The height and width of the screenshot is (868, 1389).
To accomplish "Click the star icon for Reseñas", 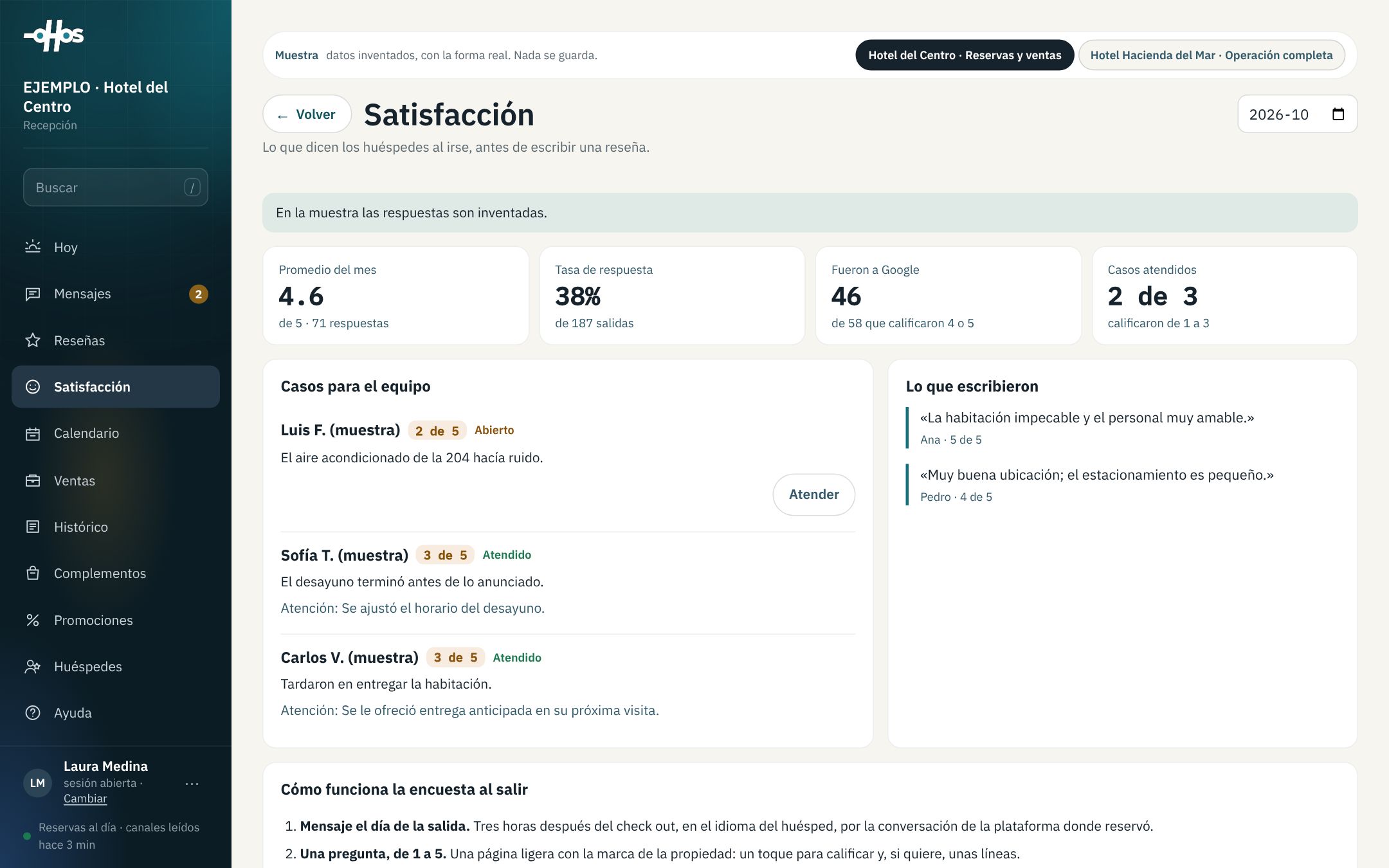I will click(33, 340).
